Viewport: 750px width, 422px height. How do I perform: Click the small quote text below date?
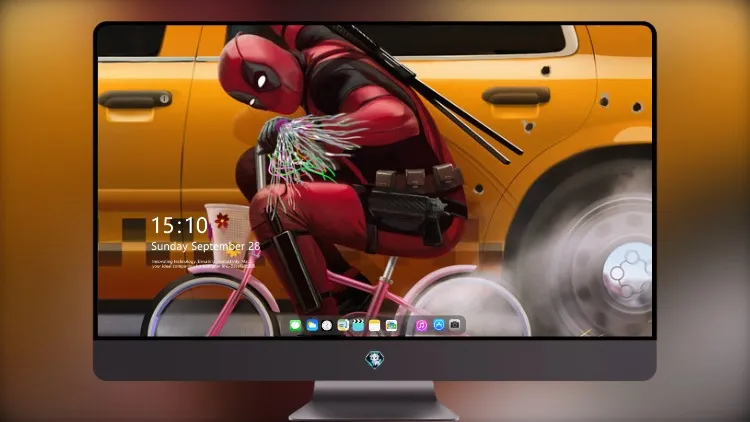[x=202, y=264]
